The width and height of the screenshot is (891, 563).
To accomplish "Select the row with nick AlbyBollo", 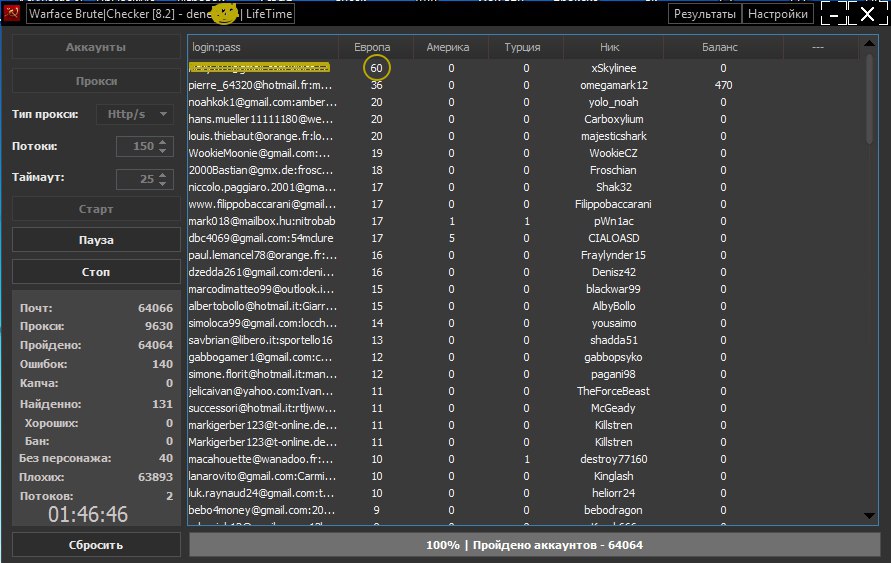I will pos(523,306).
